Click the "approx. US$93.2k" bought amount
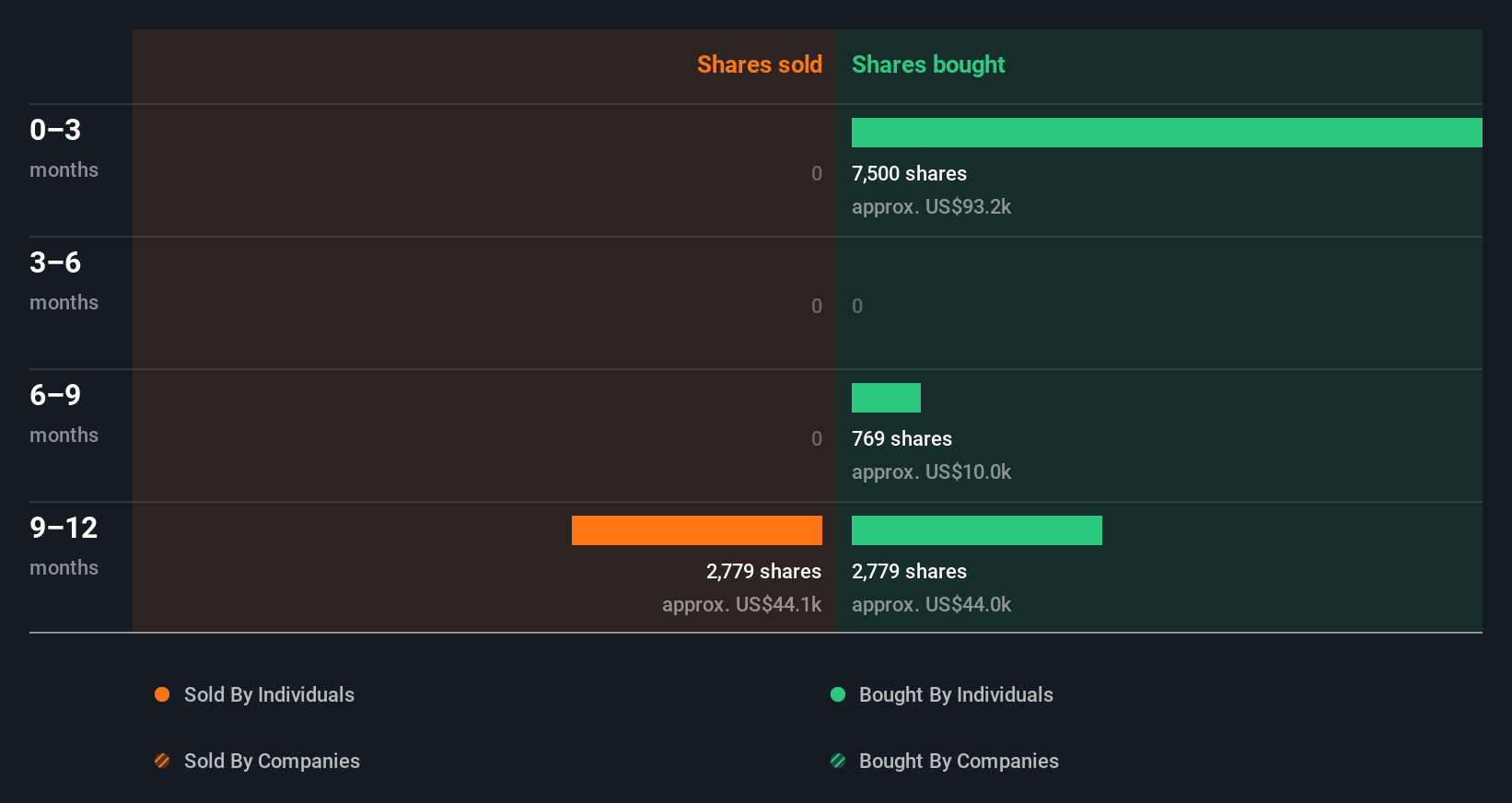Image resolution: width=1512 pixels, height=803 pixels. (931, 206)
